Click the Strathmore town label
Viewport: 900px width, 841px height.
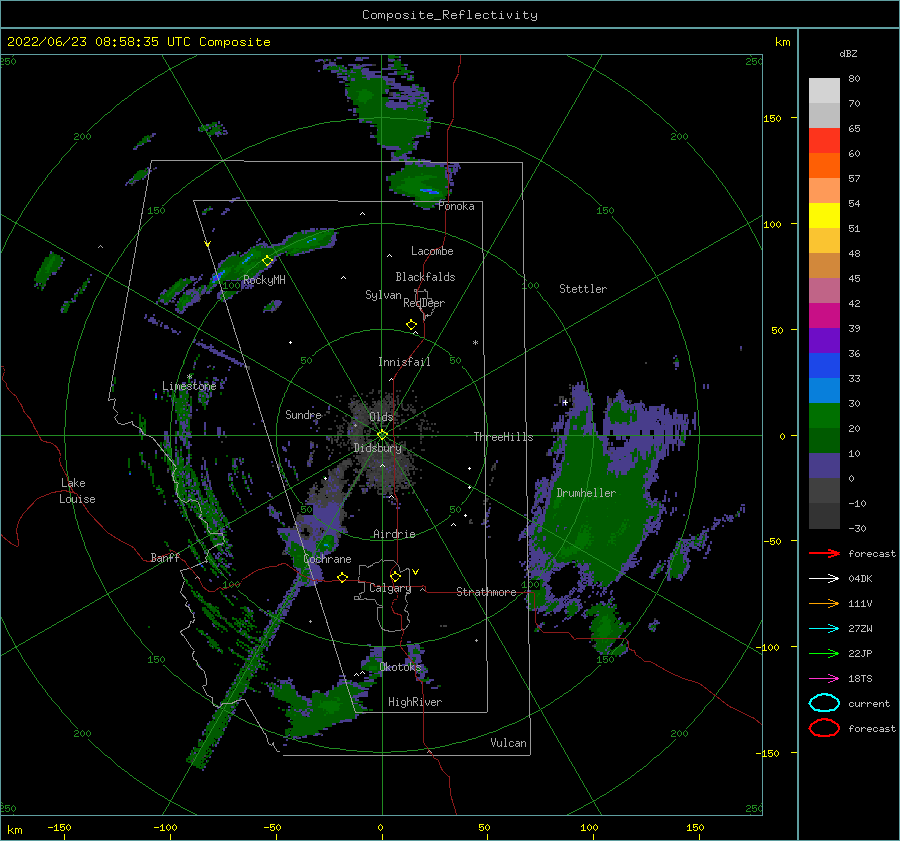click(x=486, y=592)
